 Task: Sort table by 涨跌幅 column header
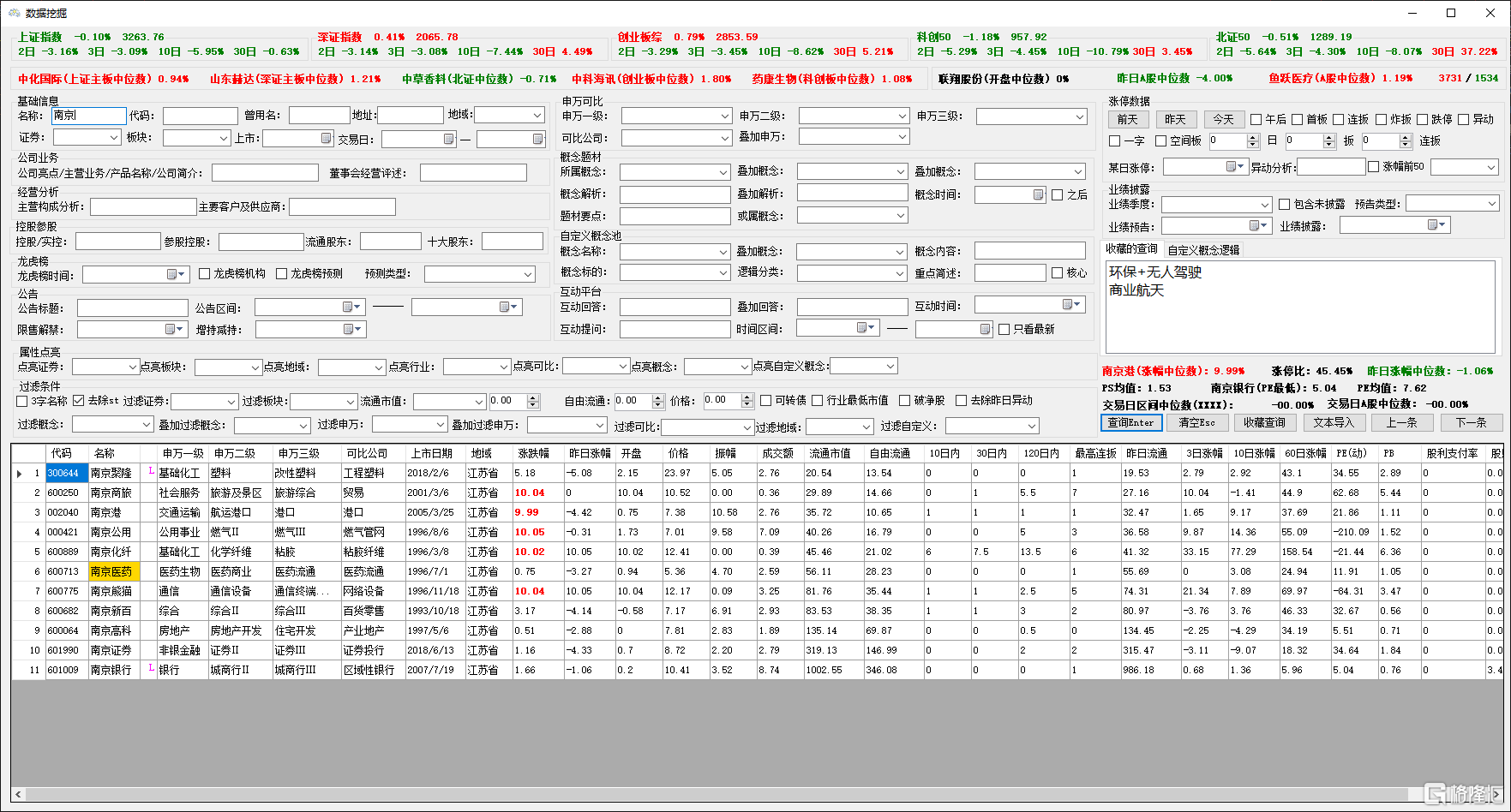click(x=537, y=453)
